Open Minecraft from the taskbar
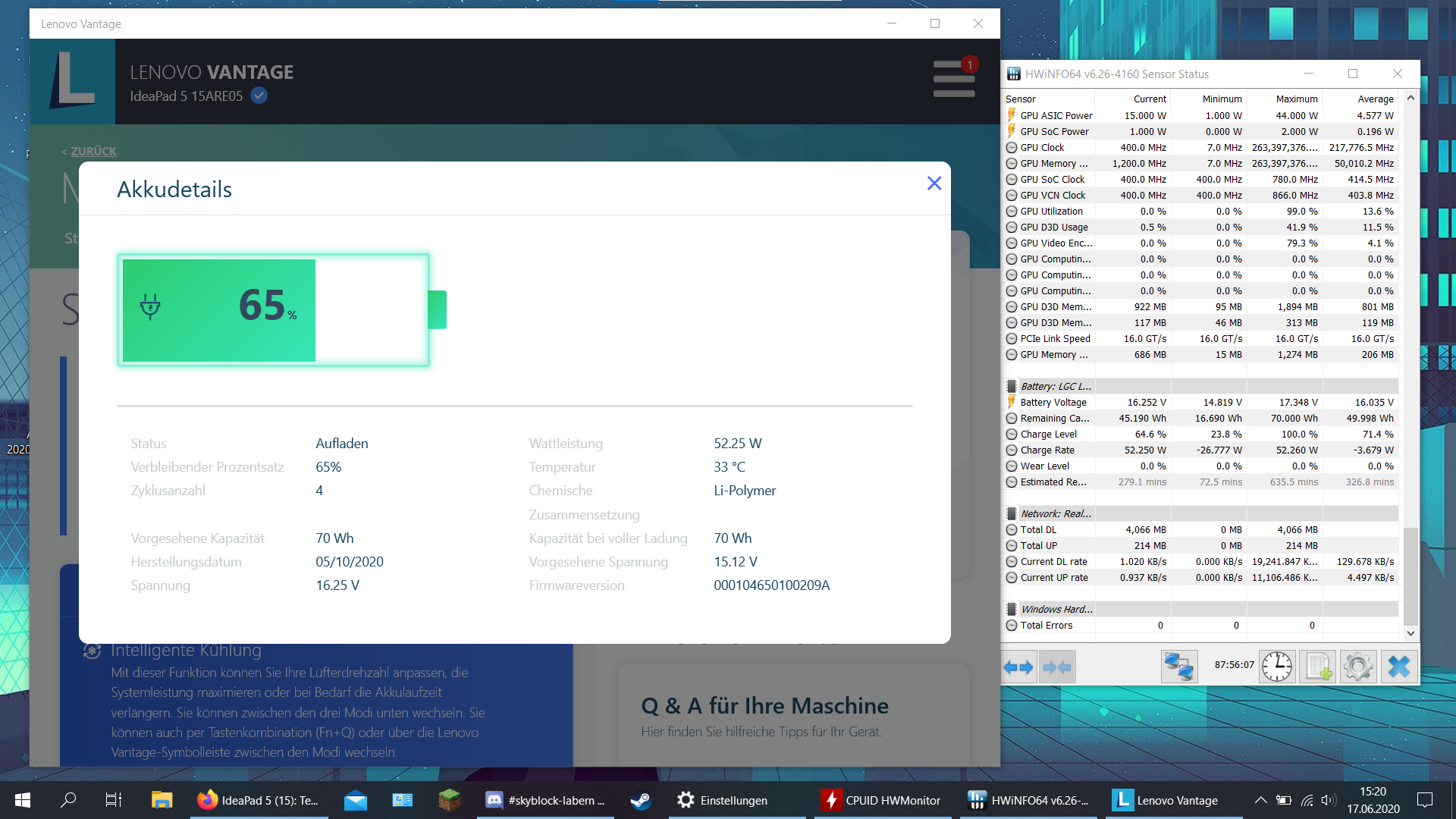The image size is (1456, 819). point(449,800)
